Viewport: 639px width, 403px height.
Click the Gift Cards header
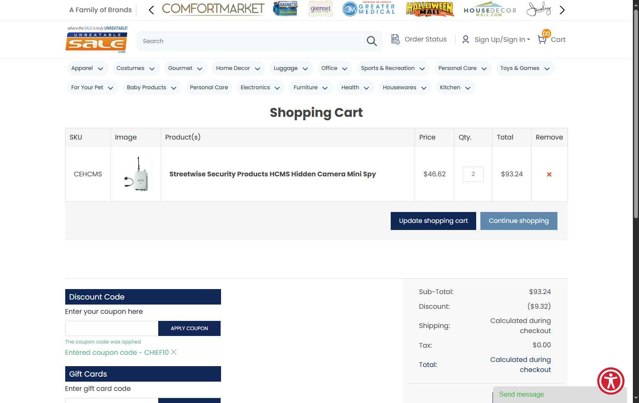click(x=143, y=374)
